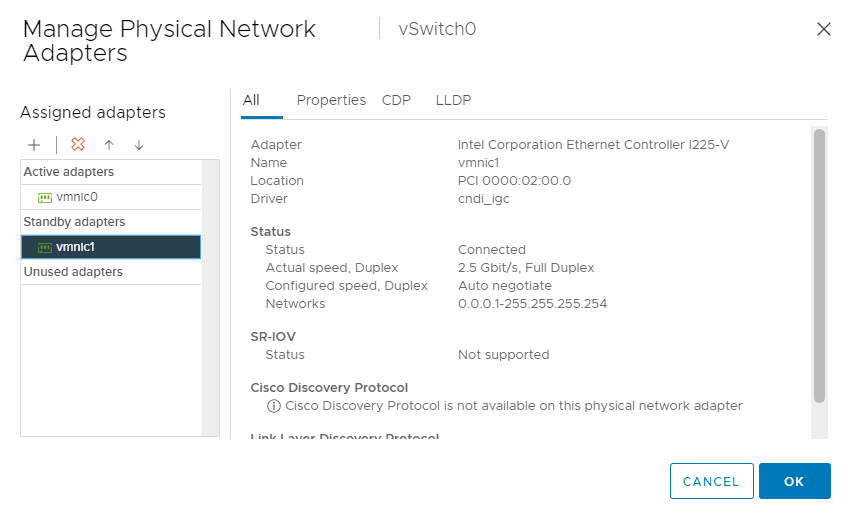Viewport: 845px width, 519px height.
Task: Confirm changes with the OK button
Action: (794, 481)
